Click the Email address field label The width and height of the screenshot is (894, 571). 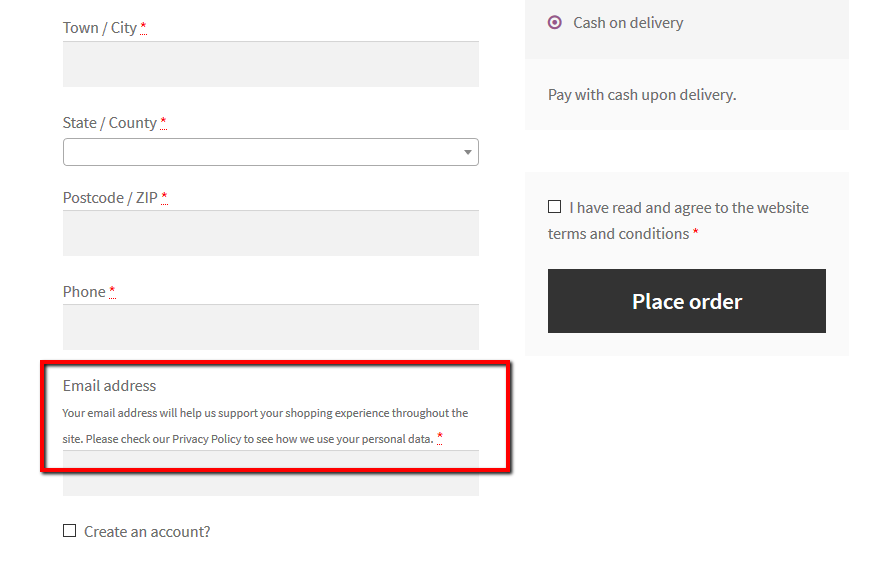point(109,386)
